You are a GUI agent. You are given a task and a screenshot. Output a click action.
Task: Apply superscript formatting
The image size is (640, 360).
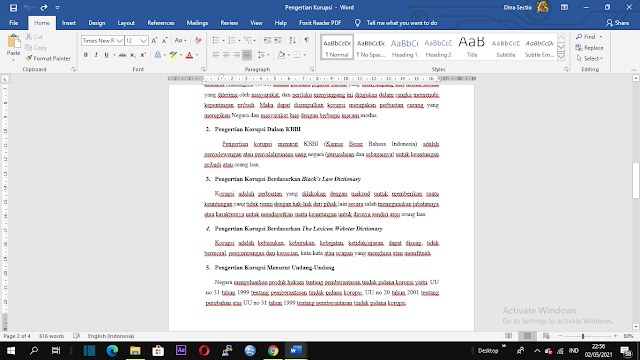(x=143, y=55)
